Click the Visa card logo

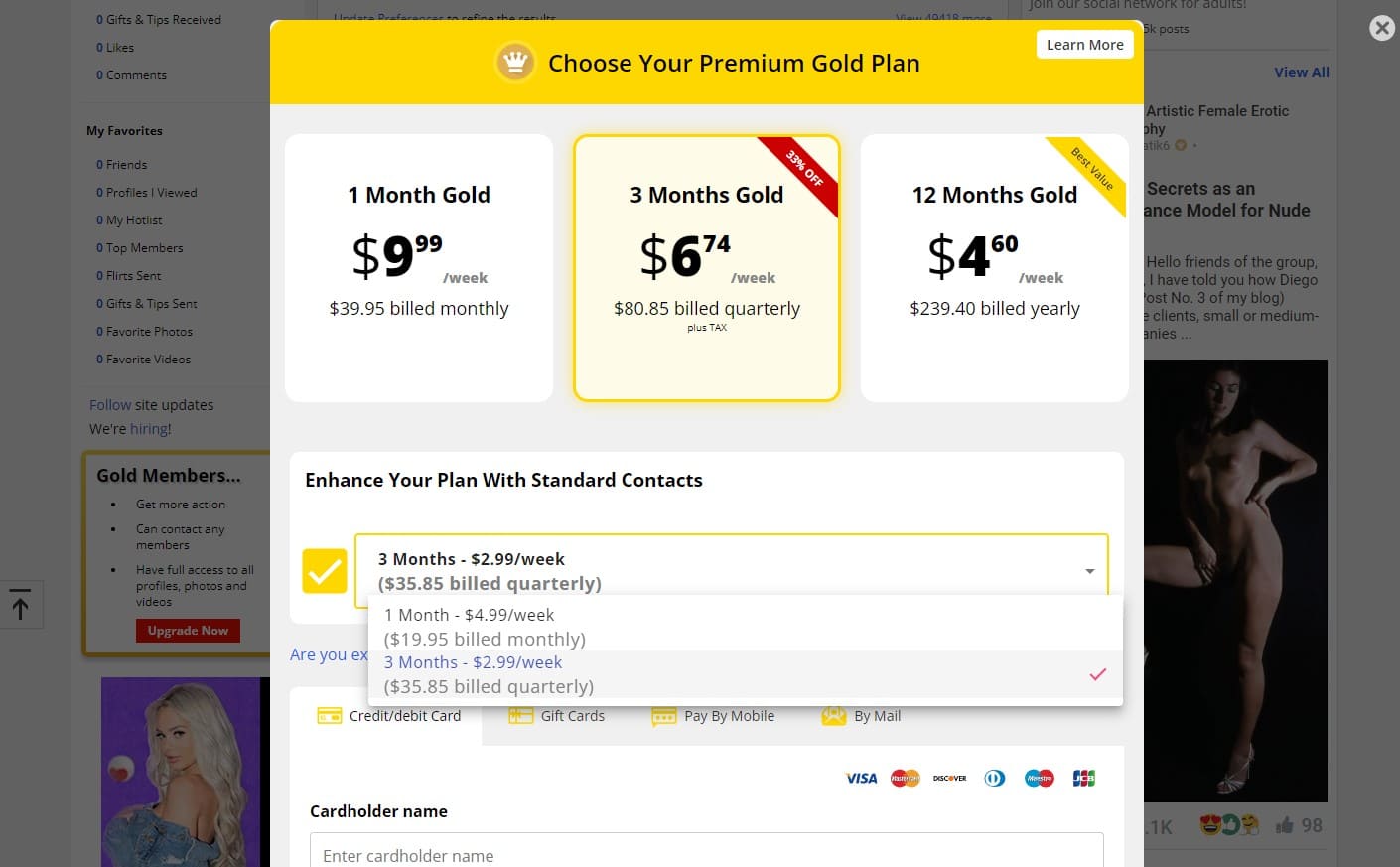tap(861, 778)
